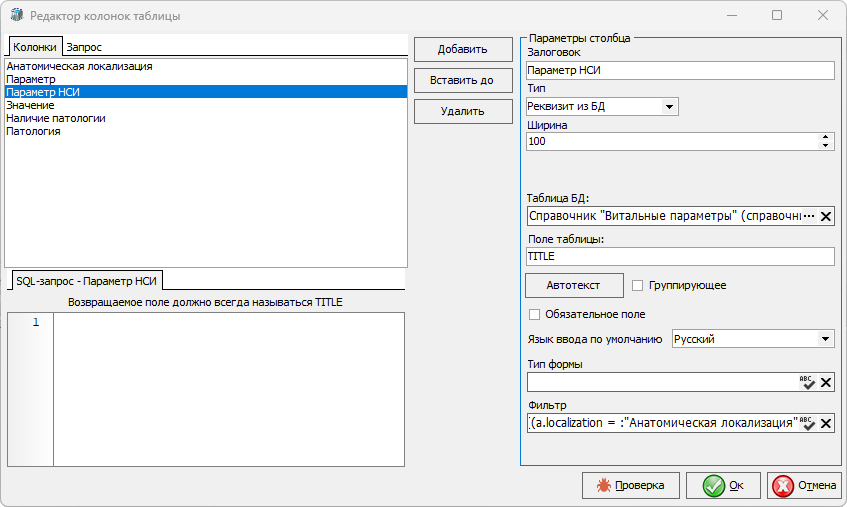Switch to the Колонки tab
This screenshot has height=507, width=847.
tap(35, 47)
